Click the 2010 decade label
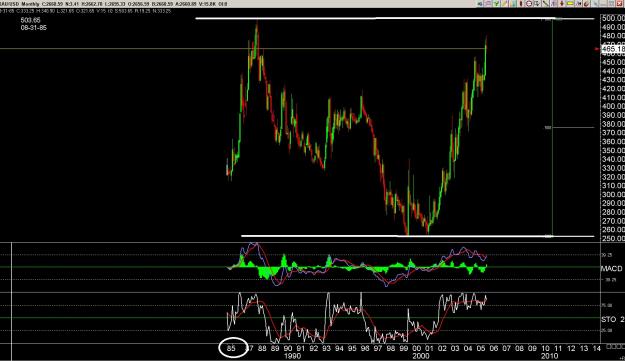This screenshot has height=361, width=625. pyautogui.click(x=549, y=356)
